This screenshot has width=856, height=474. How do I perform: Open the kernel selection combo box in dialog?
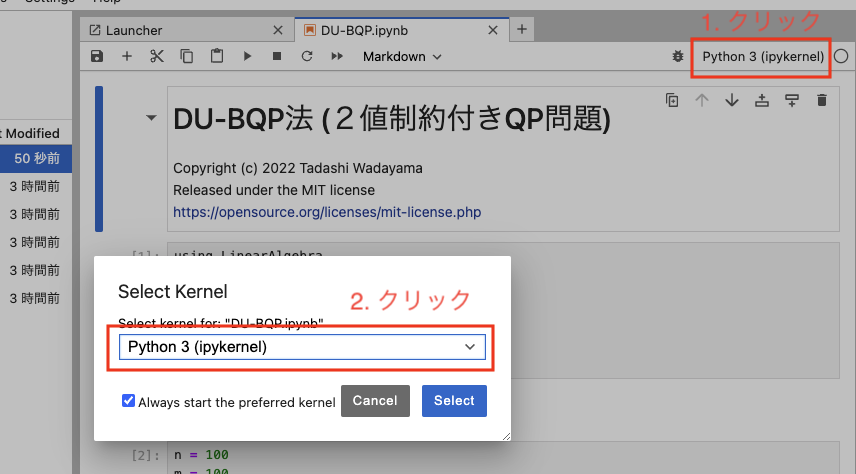point(302,347)
